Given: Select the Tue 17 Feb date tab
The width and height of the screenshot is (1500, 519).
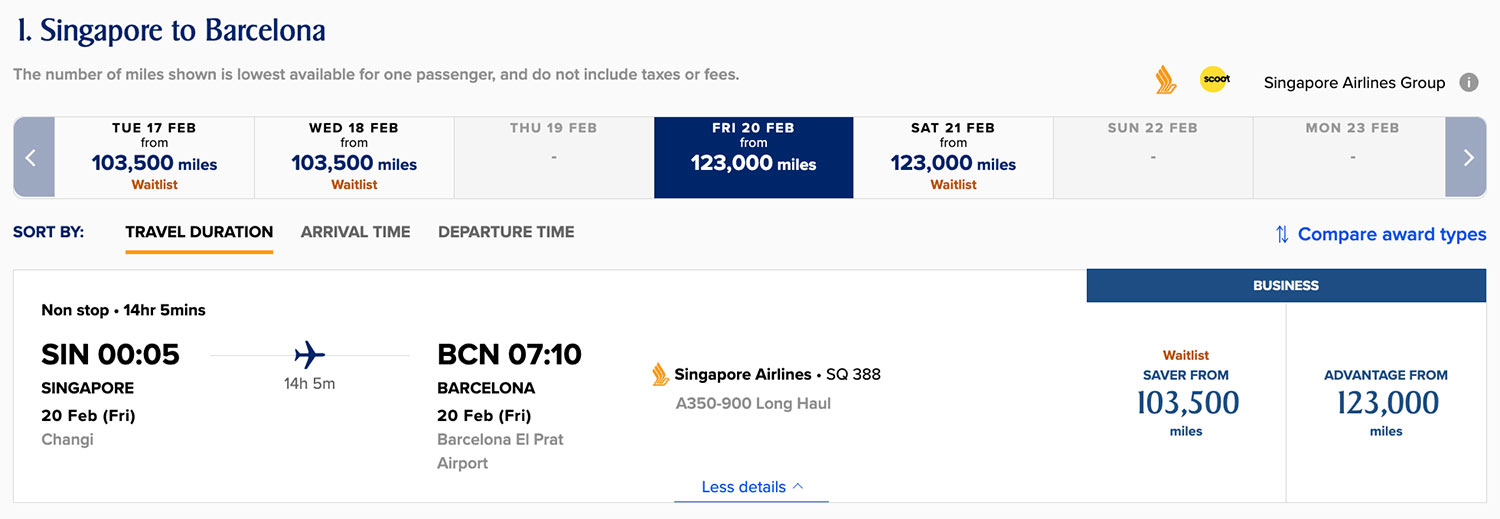Looking at the screenshot, I should (x=154, y=157).
